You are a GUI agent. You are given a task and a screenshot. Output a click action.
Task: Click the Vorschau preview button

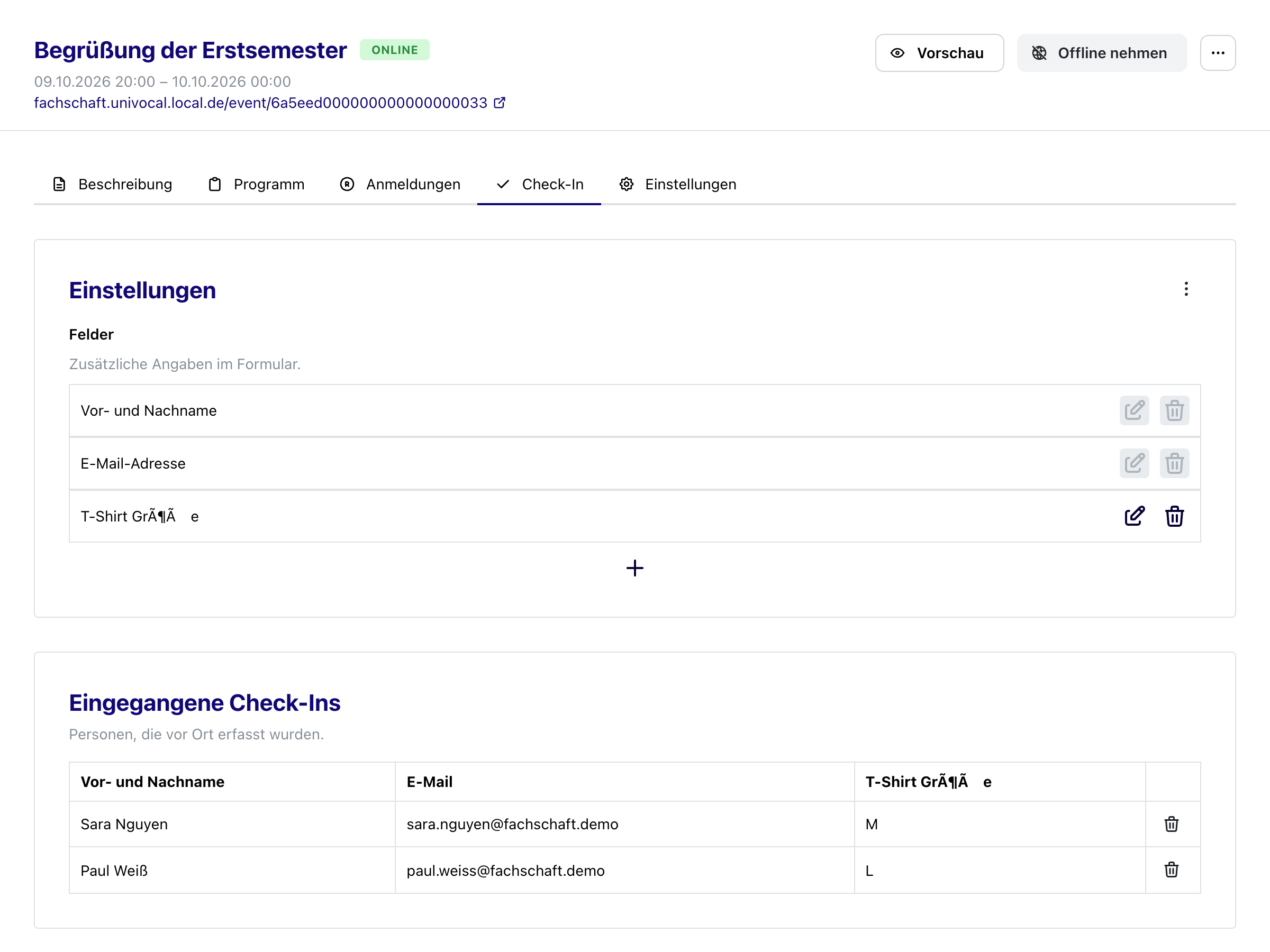coord(939,53)
